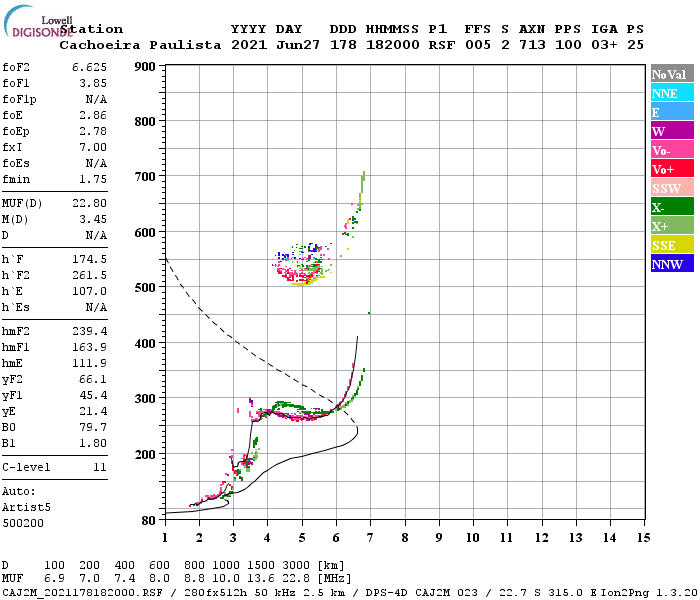Screen dimensions: 700x600
Task: Click the C-level value 11
Action: pyautogui.click(x=100, y=467)
